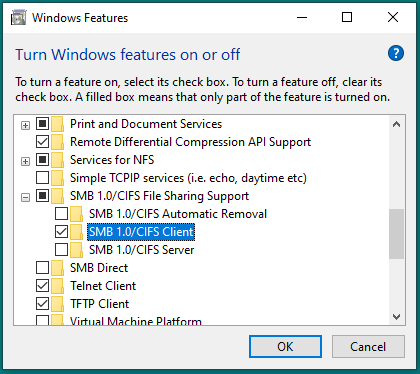Toggle SMB 1.0/CIFS File Sharing Support checkbox
Screen dimensions: 420x374
pos(42,196)
